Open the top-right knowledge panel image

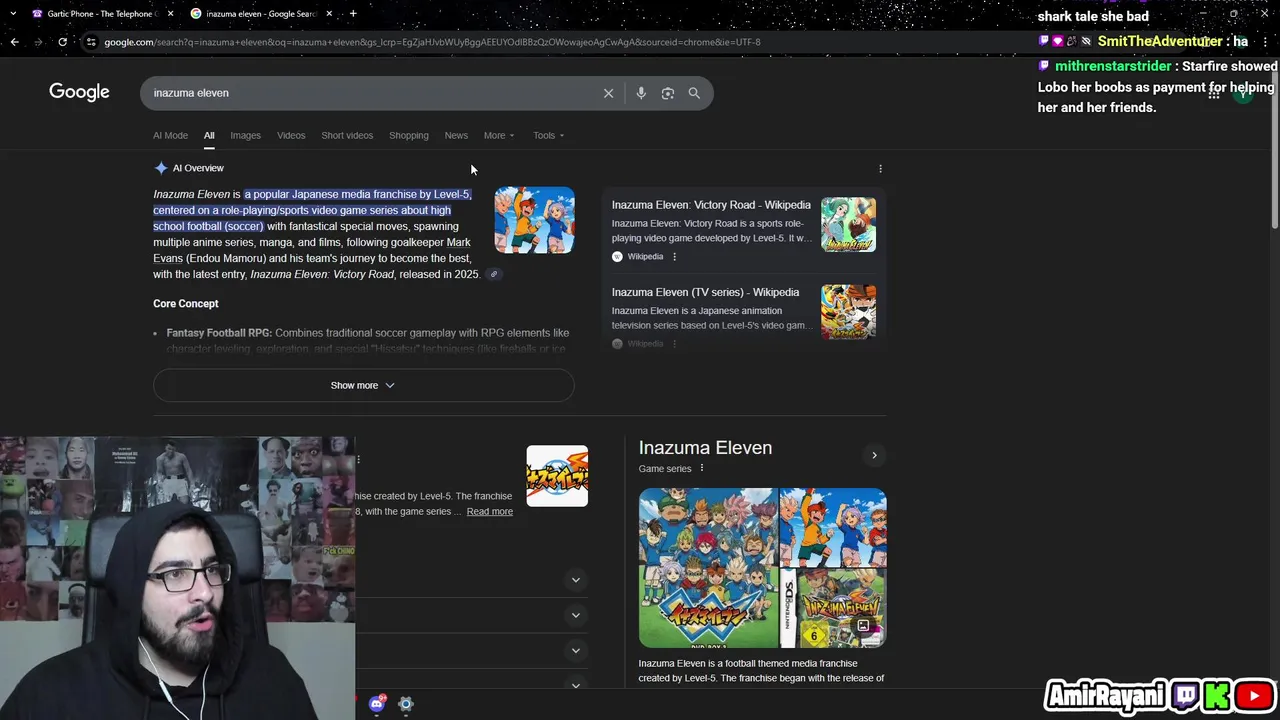pos(833,527)
